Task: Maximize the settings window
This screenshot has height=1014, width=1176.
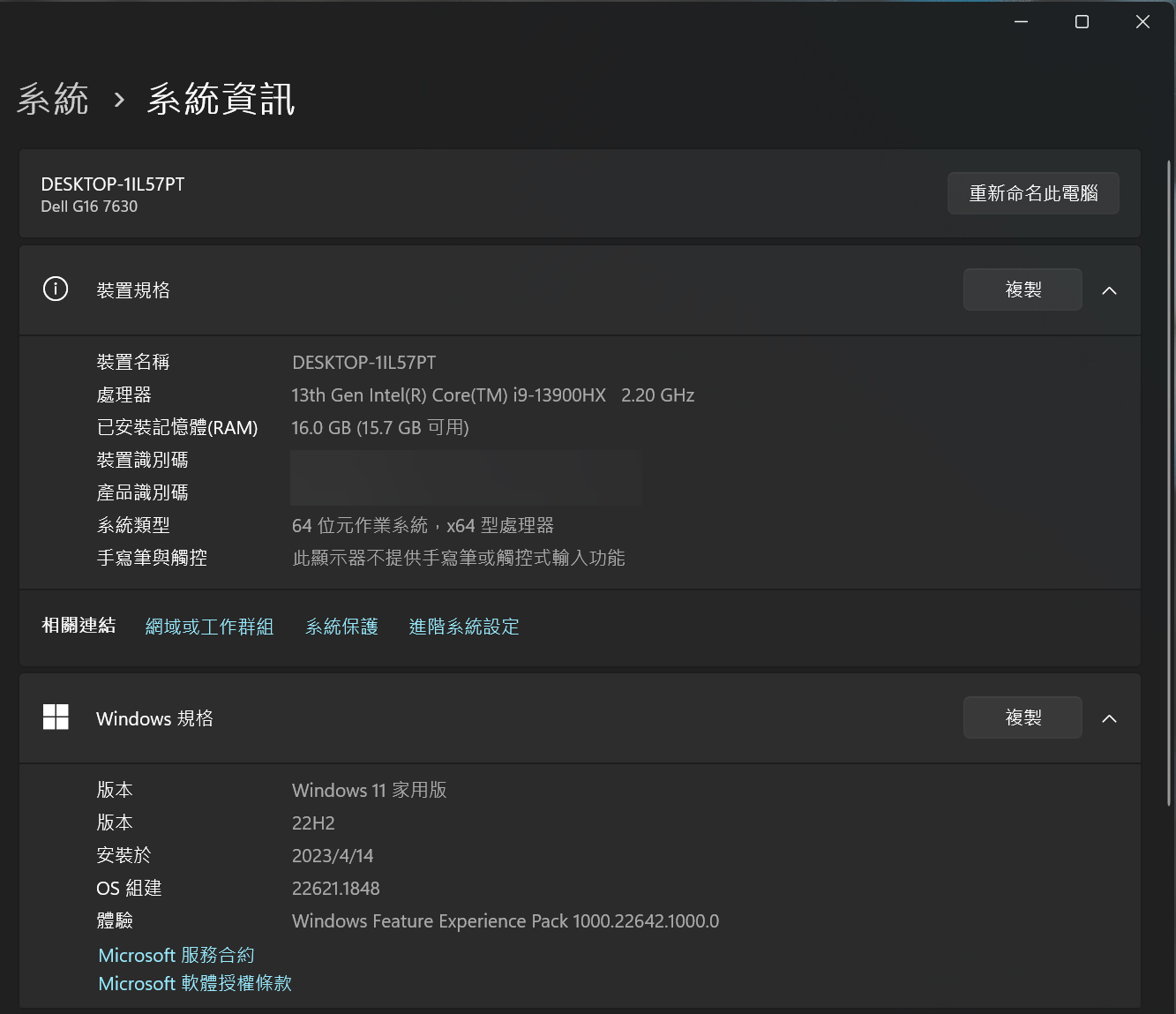Action: point(1082,22)
